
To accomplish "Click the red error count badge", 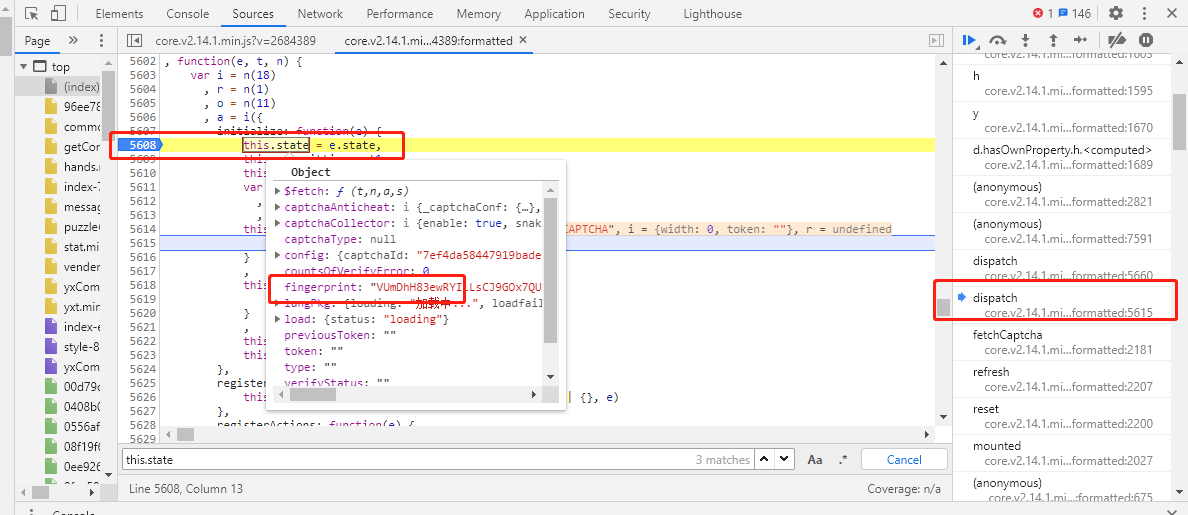I will [1043, 14].
